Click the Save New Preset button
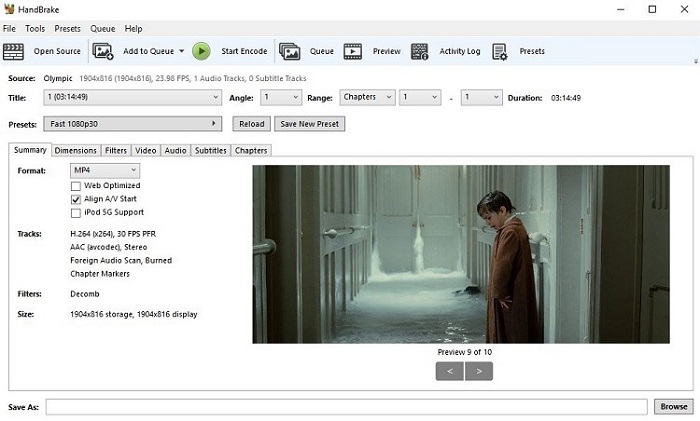 click(x=309, y=124)
